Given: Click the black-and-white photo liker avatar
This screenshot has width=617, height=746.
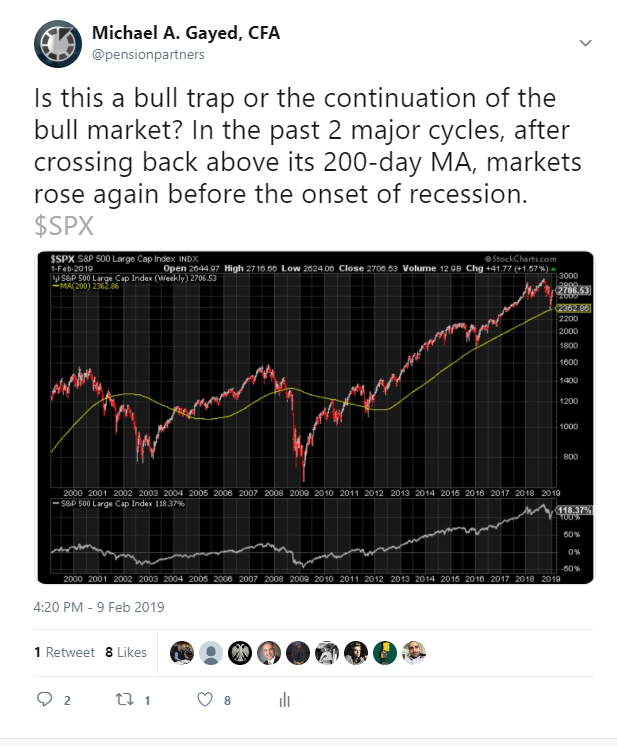Looking at the screenshot, I should pyautogui.click(x=327, y=652).
